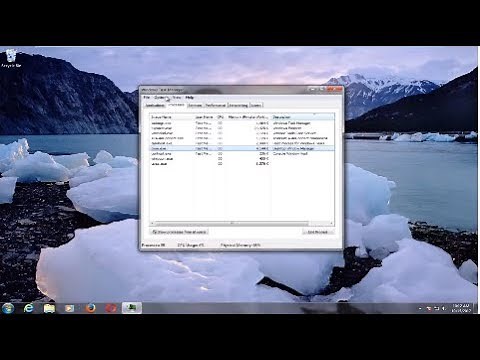Viewport: 480px width, 360px height.
Task: Click the Physical Memory status bar entry
Action: [x=240, y=245]
